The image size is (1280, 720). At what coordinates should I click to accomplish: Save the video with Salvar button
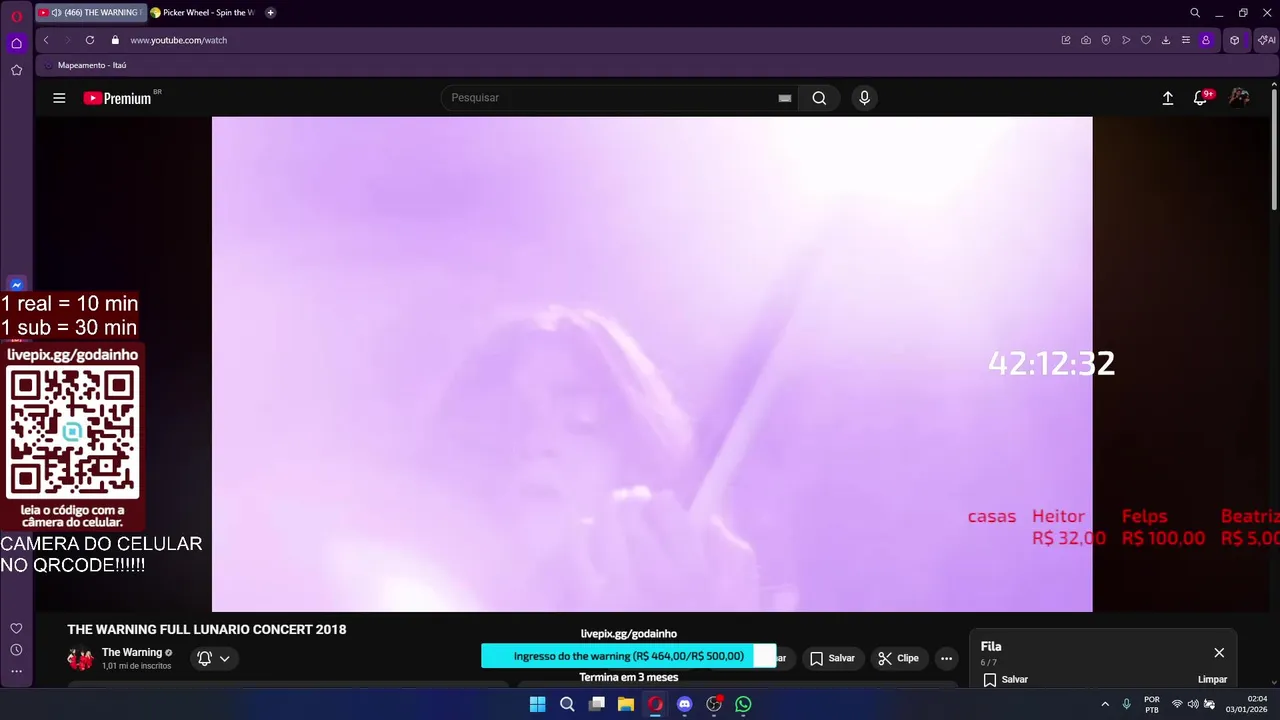[832, 658]
